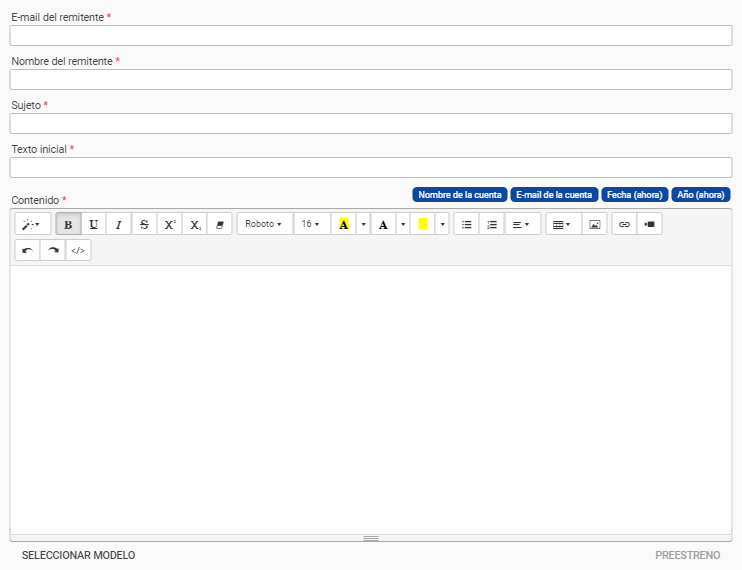Toggle the code view icon
Image resolution: width=742 pixels, height=570 pixels.
tap(78, 250)
